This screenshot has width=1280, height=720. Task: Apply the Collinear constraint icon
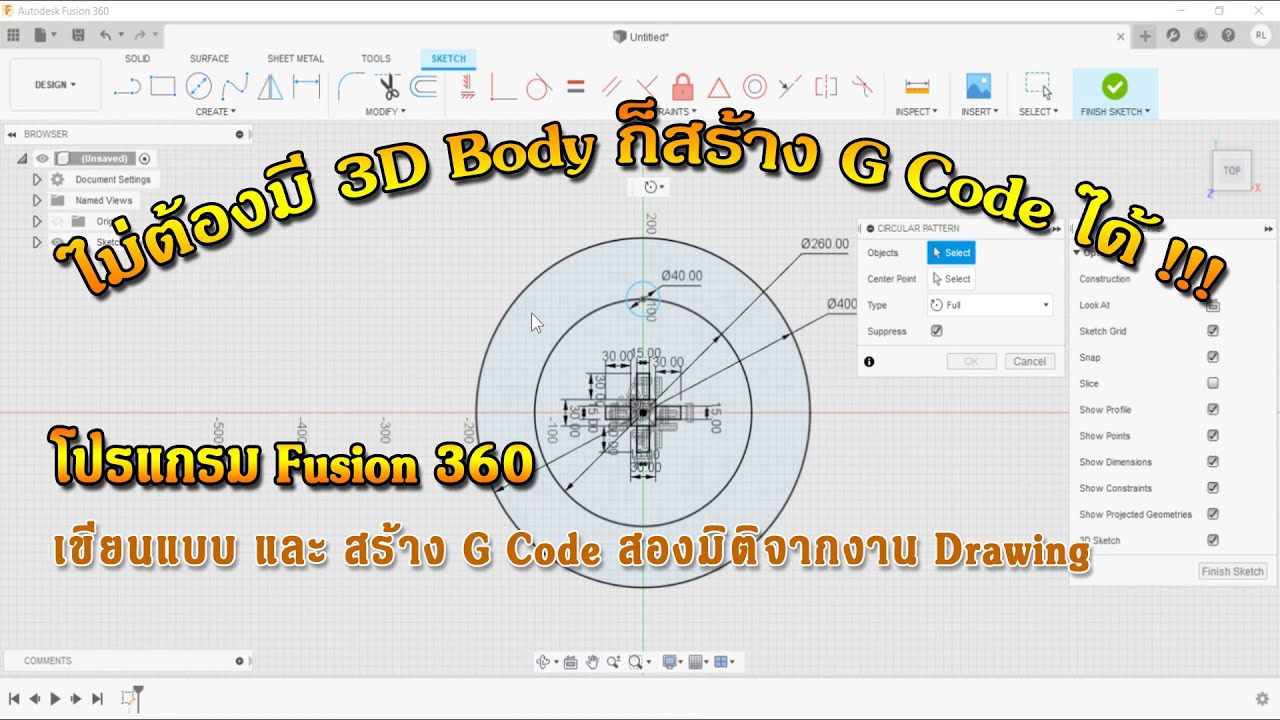(790, 87)
